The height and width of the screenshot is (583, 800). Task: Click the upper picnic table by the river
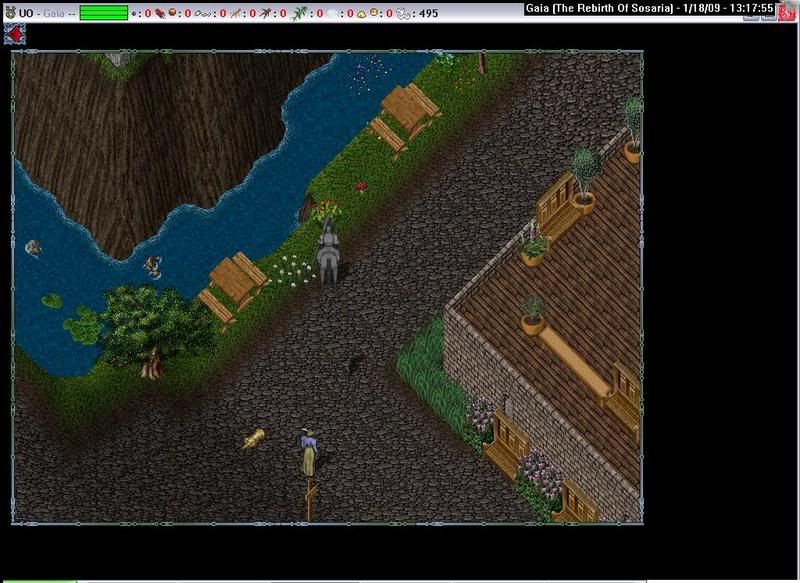405,118
